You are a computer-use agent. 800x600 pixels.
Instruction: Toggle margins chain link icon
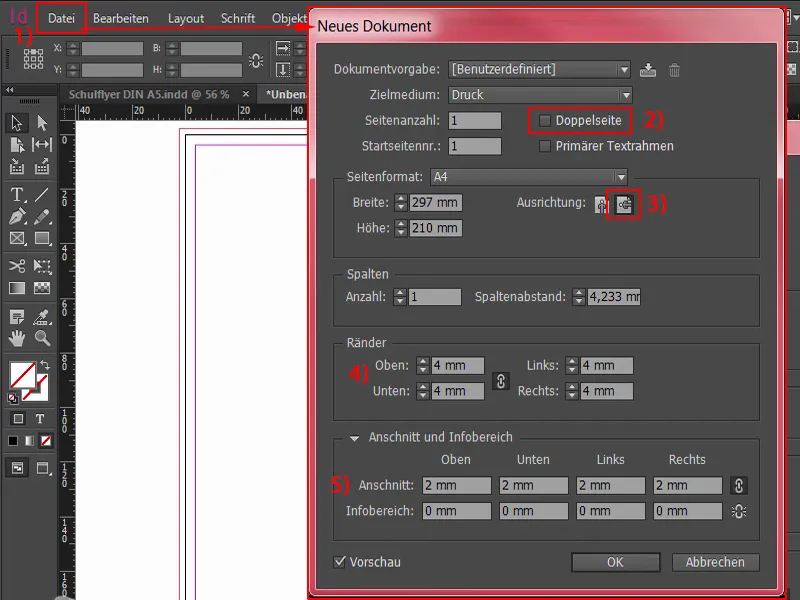coord(501,381)
